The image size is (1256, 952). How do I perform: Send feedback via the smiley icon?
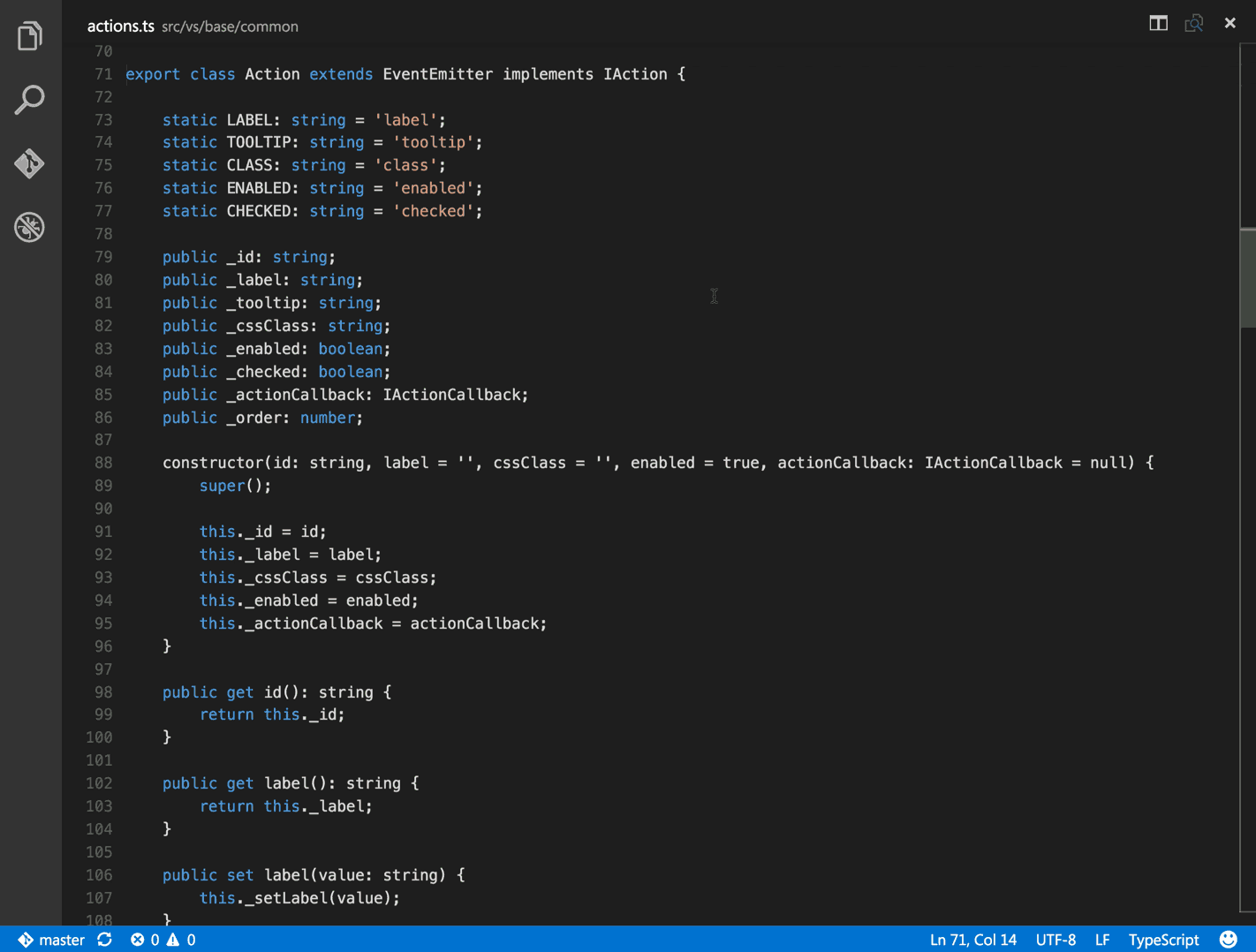pos(1229,939)
